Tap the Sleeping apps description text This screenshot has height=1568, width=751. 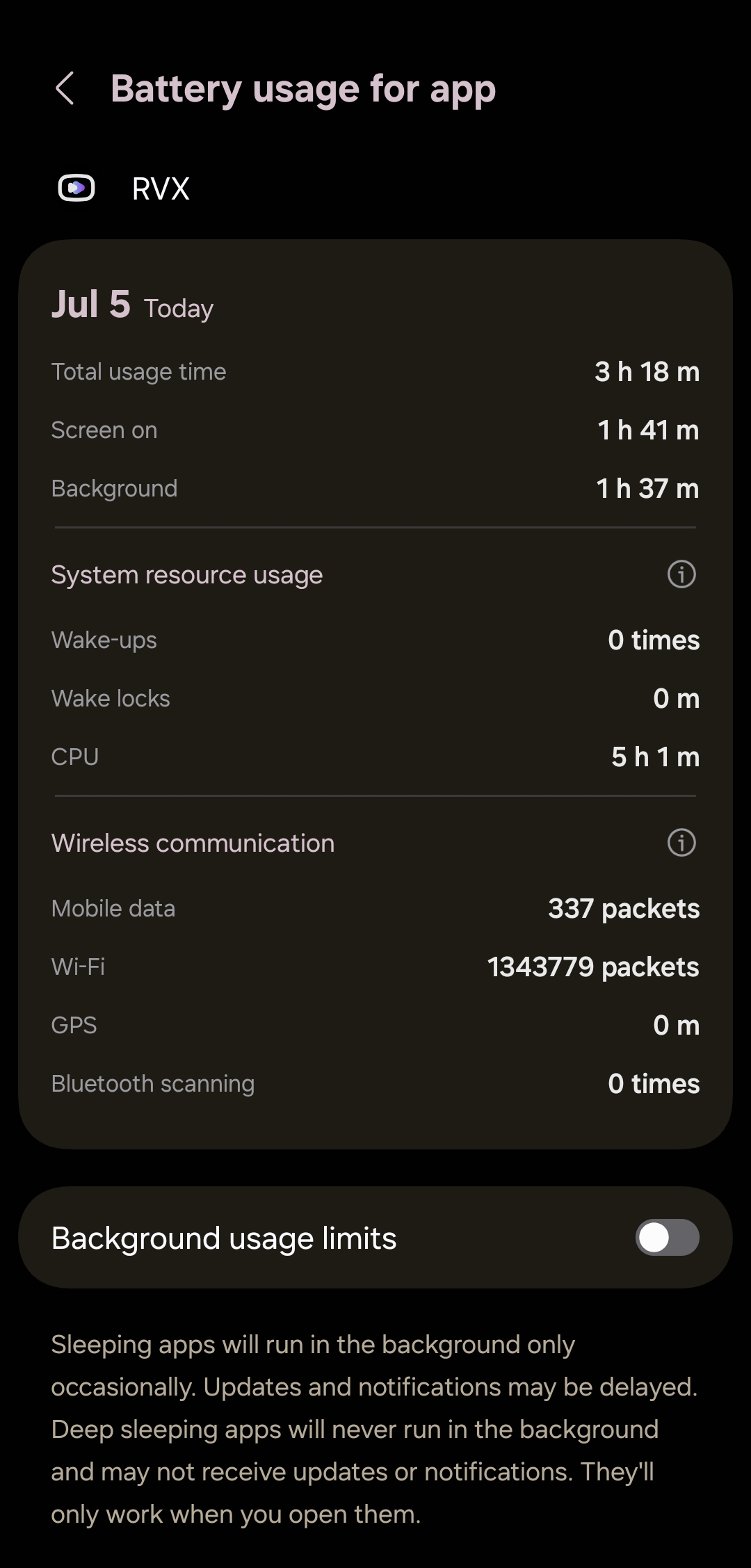point(374,1429)
